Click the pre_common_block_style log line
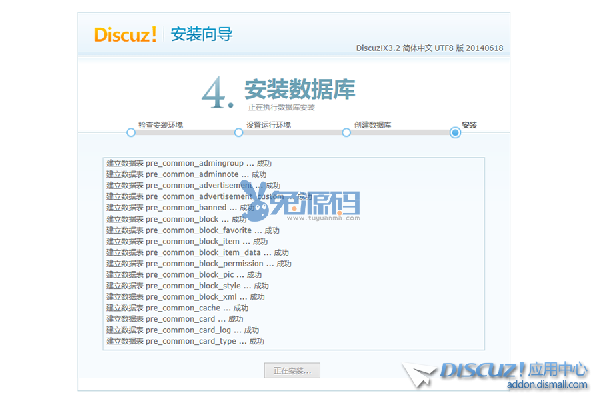 tap(187, 286)
